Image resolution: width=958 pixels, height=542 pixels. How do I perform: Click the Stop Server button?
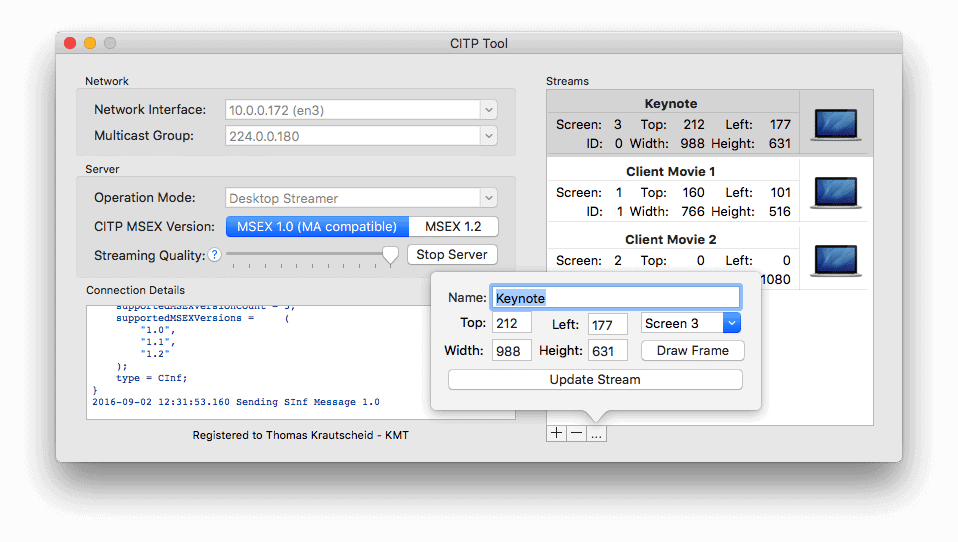[x=452, y=255]
